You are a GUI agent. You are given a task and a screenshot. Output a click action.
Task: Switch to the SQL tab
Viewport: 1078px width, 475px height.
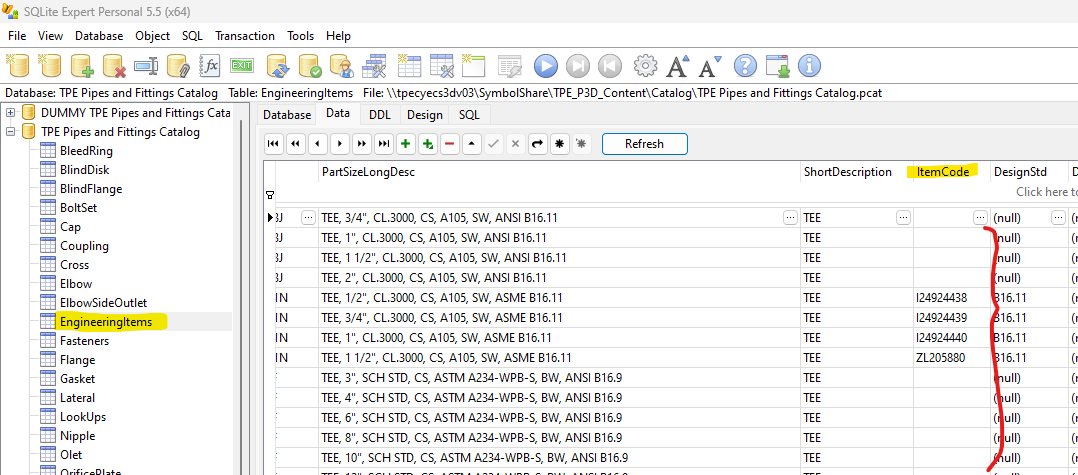tap(470, 115)
